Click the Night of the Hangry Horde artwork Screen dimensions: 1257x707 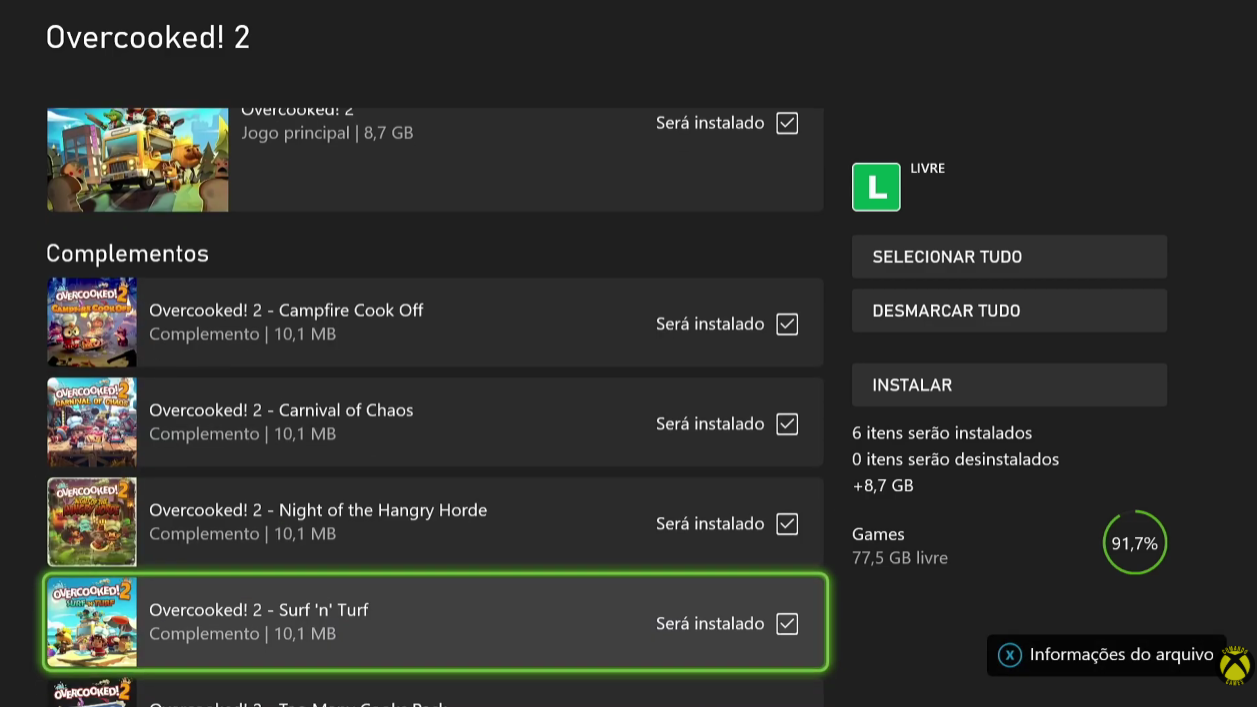coord(92,522)
